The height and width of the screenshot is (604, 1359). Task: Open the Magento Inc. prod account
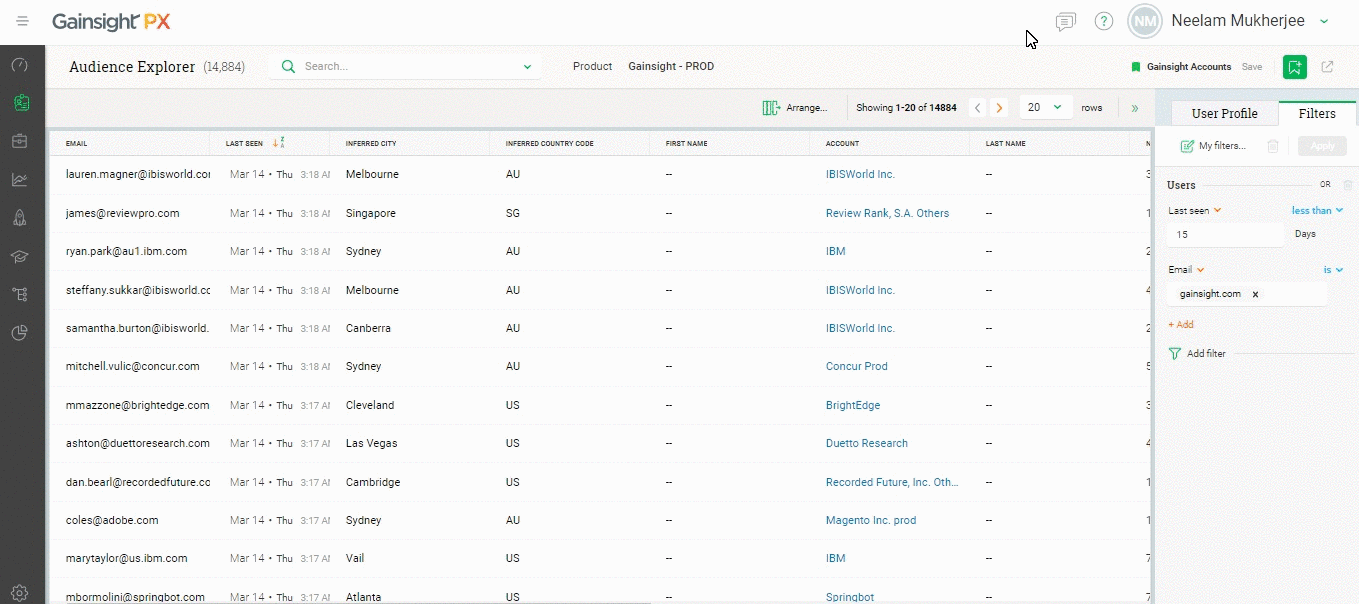(x=871, y=521)
